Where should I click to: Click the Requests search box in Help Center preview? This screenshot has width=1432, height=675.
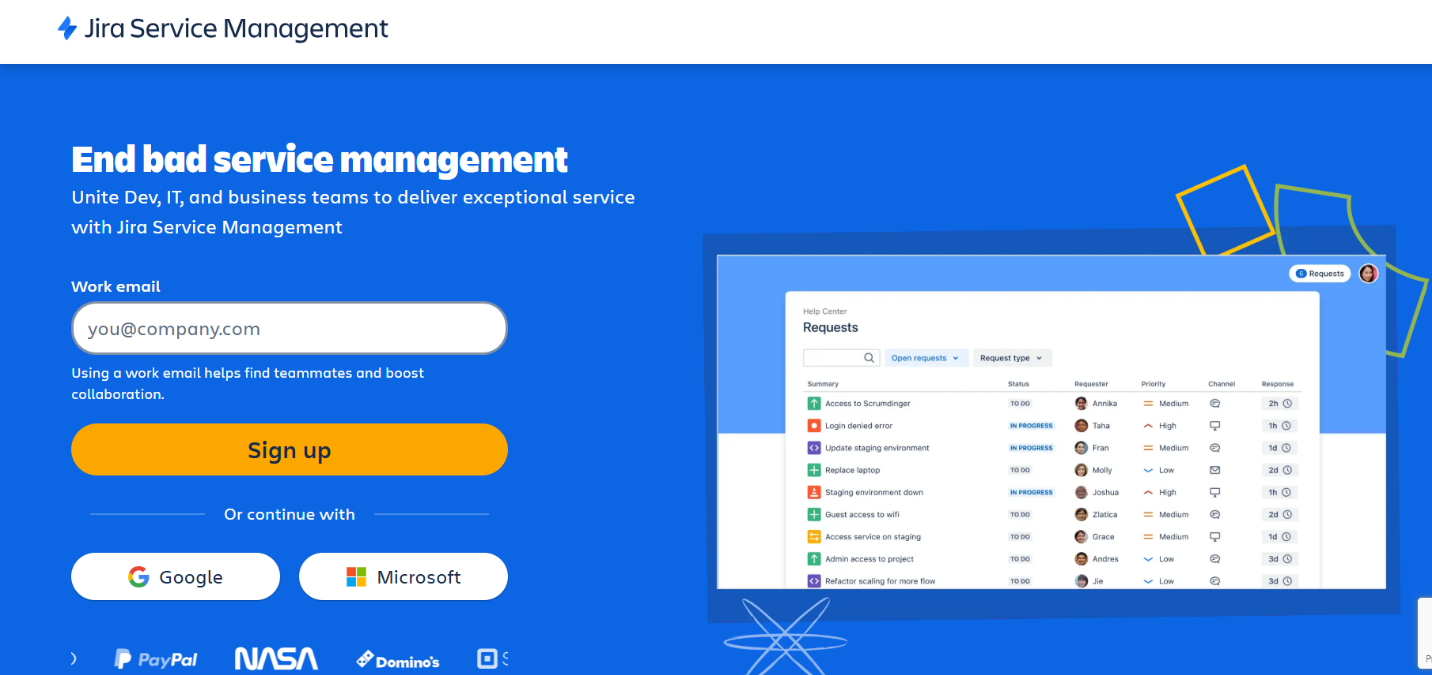841,357
